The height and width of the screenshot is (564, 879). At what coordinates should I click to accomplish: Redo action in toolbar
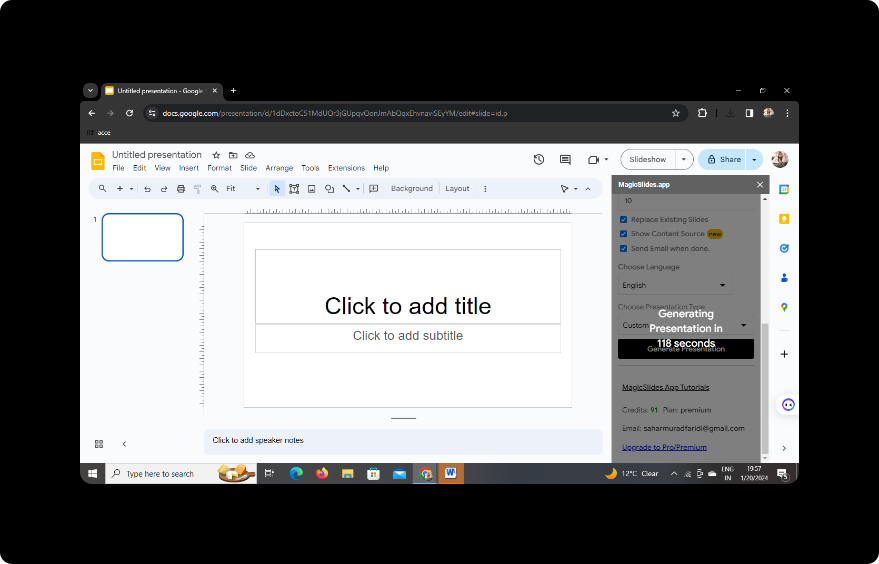164,189
